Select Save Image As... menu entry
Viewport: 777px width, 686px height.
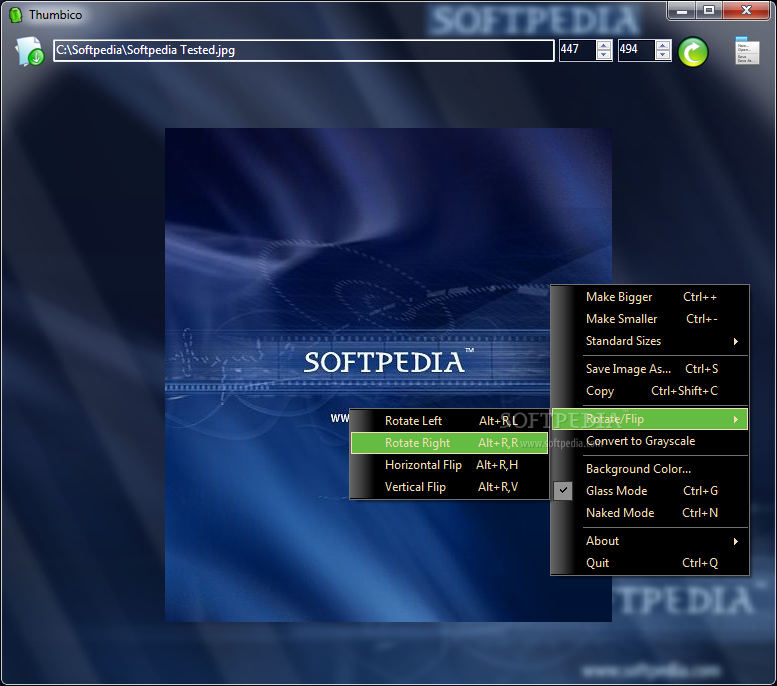tap(650, 369)
